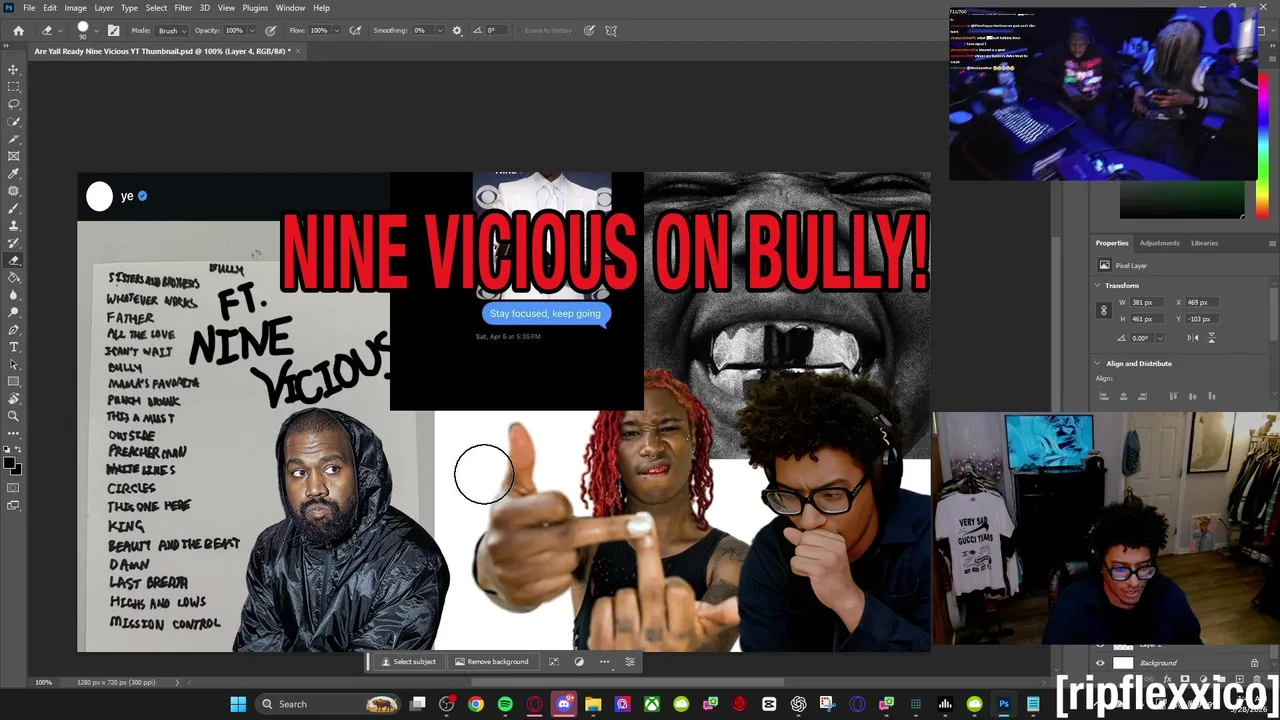
Task: Toggle pressure for size button
Action: point(589,30)
